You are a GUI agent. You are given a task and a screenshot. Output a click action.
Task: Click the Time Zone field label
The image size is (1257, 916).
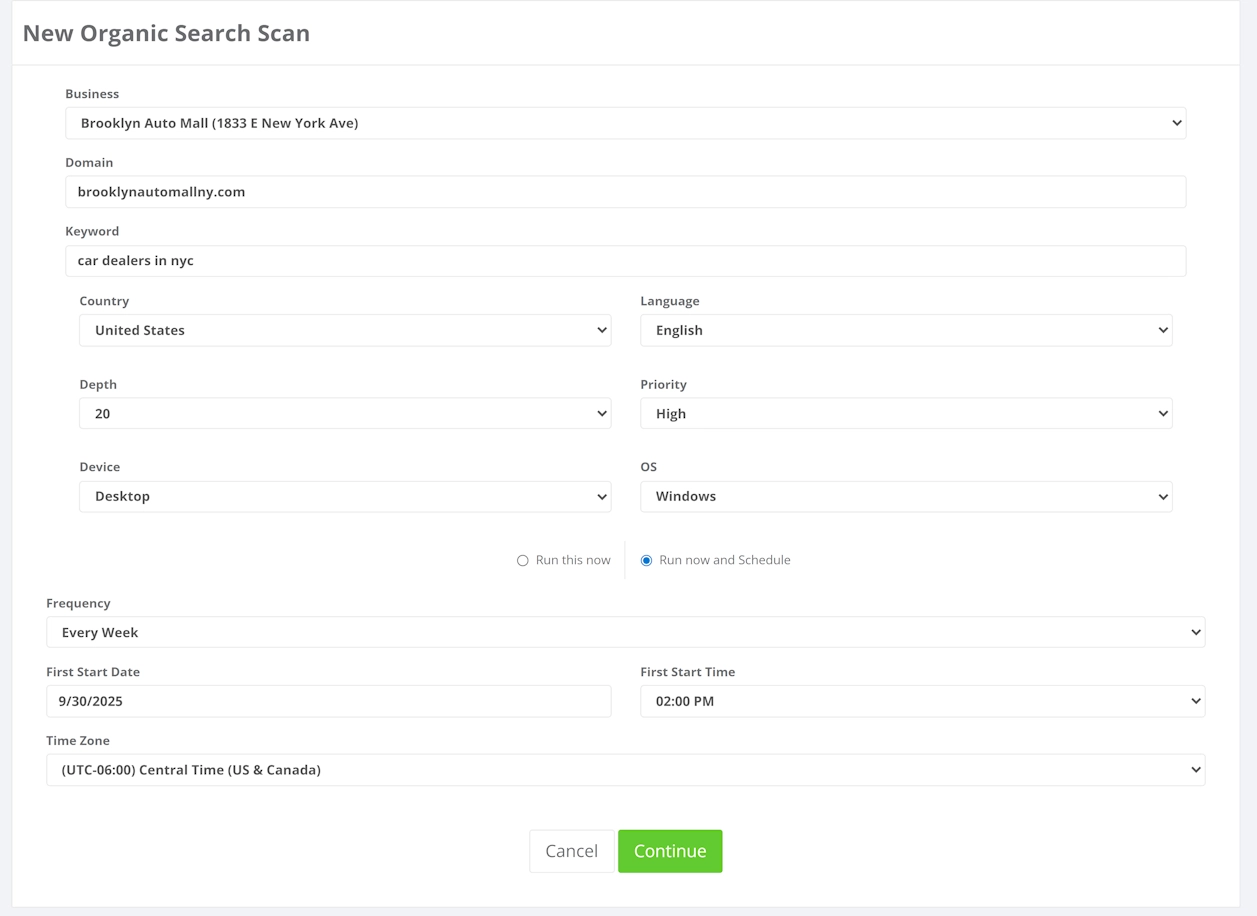coord(78,741)
